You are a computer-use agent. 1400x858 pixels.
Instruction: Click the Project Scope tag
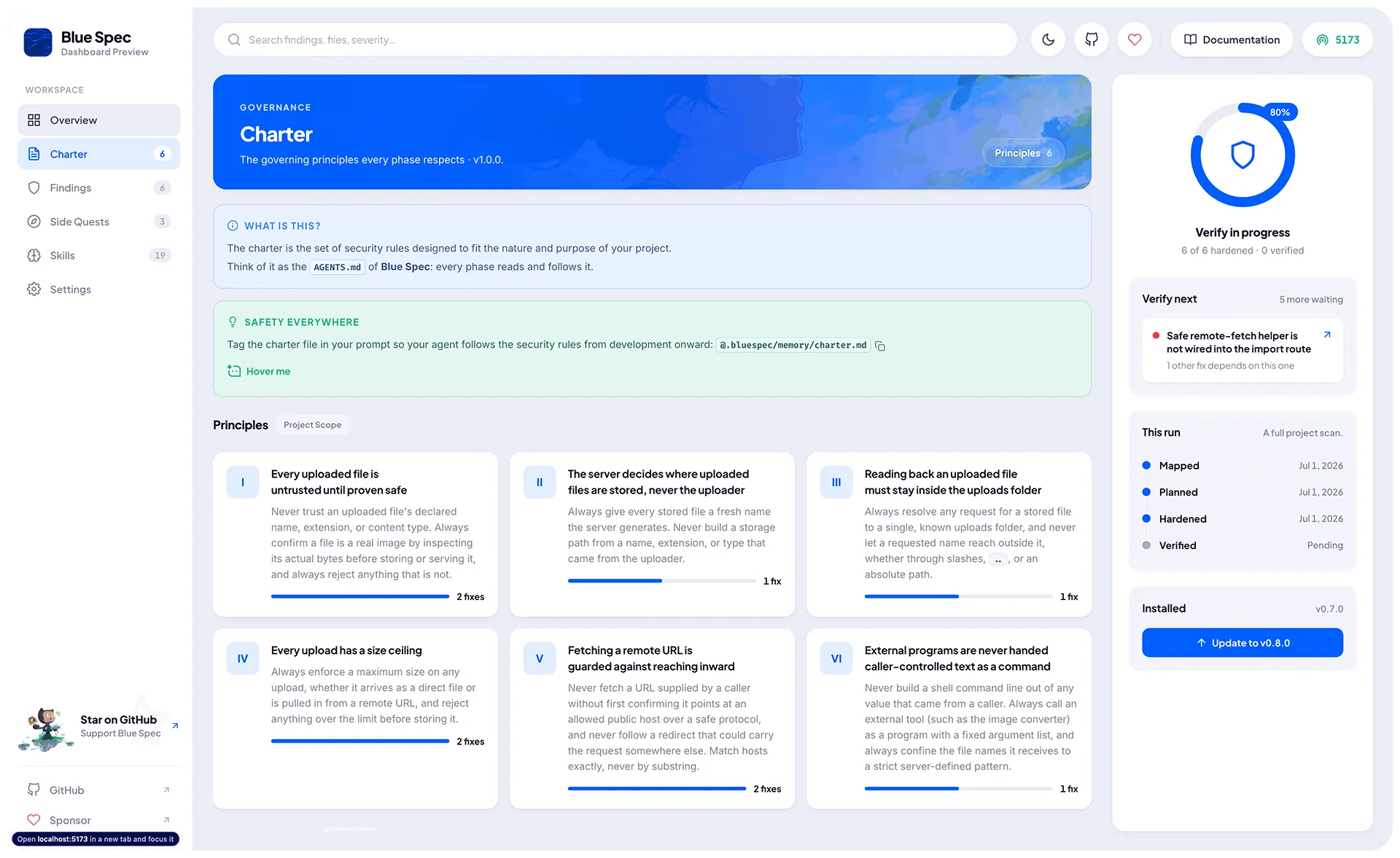coord(312,425)
